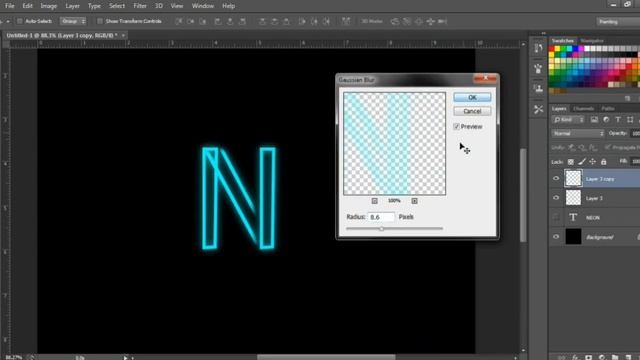Lock image pixels brush icon
This screenshot has width=640, height=360.
[x=582, y=162]
